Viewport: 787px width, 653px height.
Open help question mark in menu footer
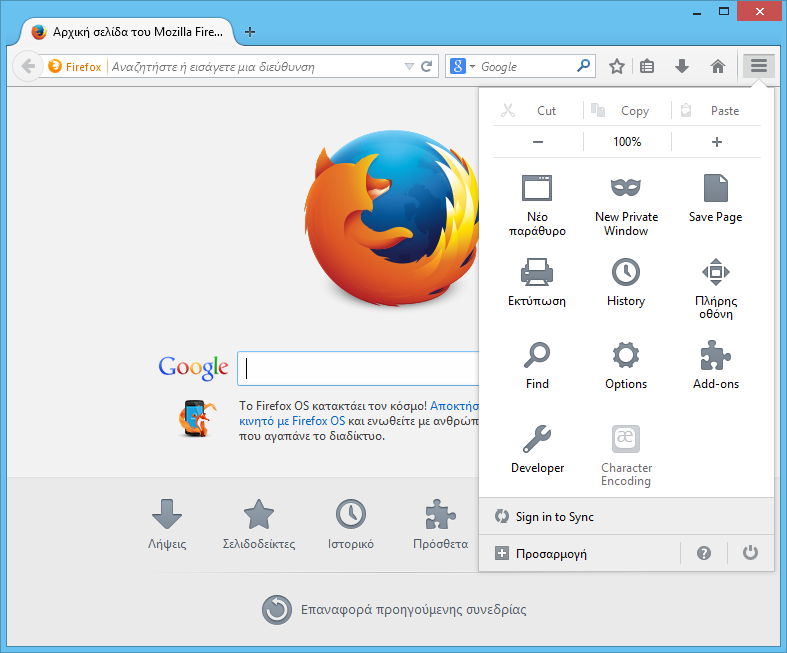tap(704, 553)
